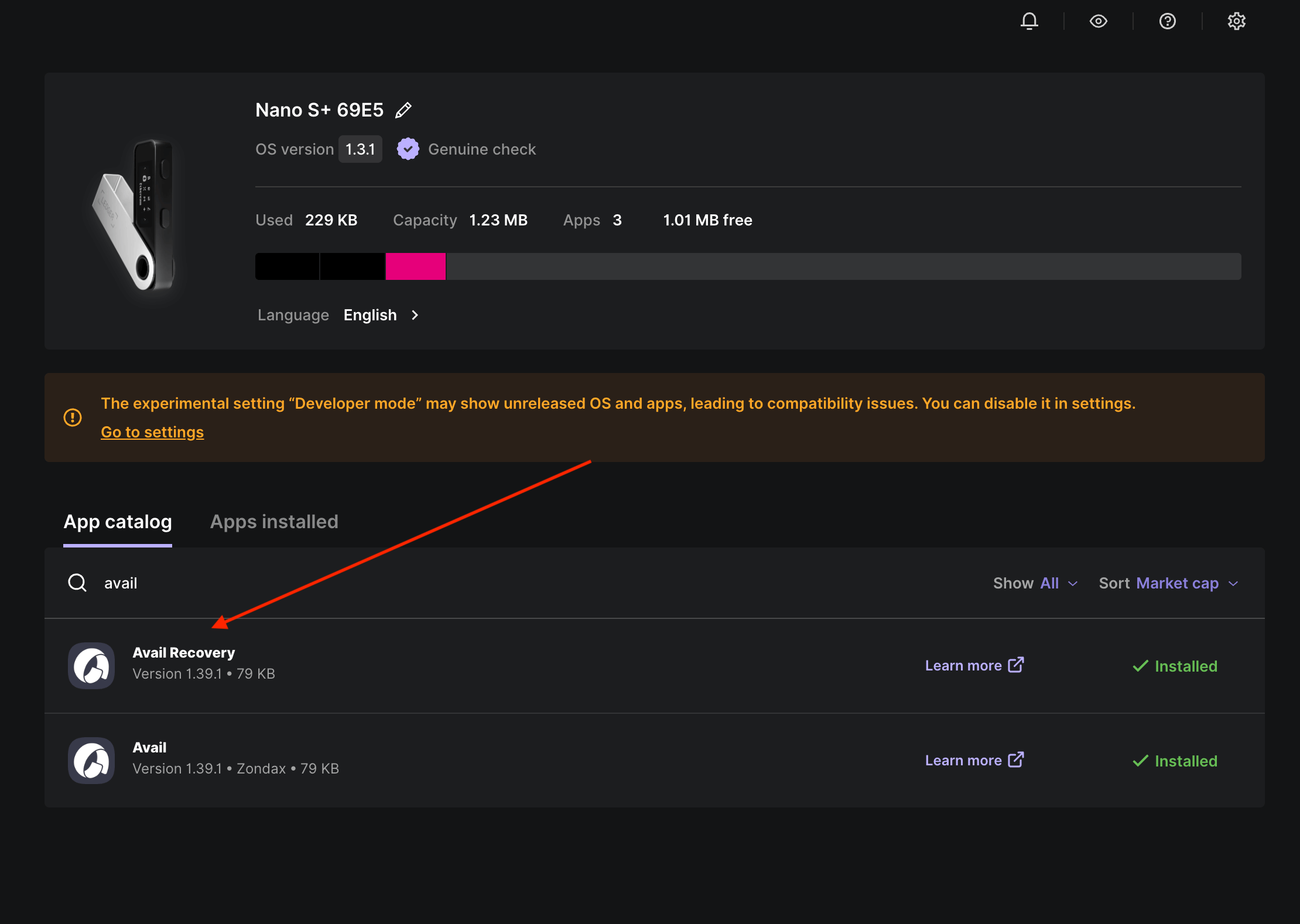The width and height of the screenshot is (1300, 924).
Task: Click the Genuine check badge icon
Action: click(x=408, y=149)
